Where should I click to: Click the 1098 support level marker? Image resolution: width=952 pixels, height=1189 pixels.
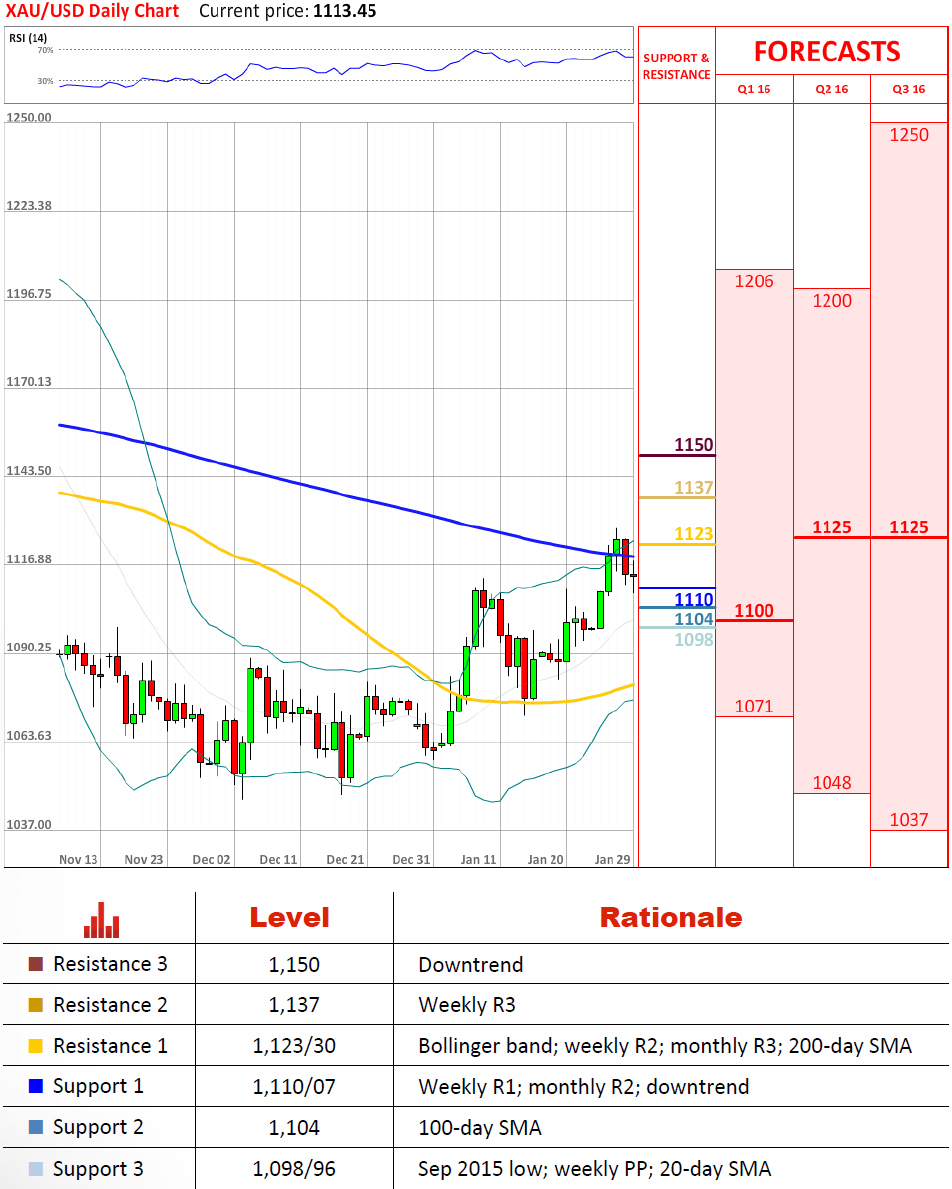[x=694, y=639]
